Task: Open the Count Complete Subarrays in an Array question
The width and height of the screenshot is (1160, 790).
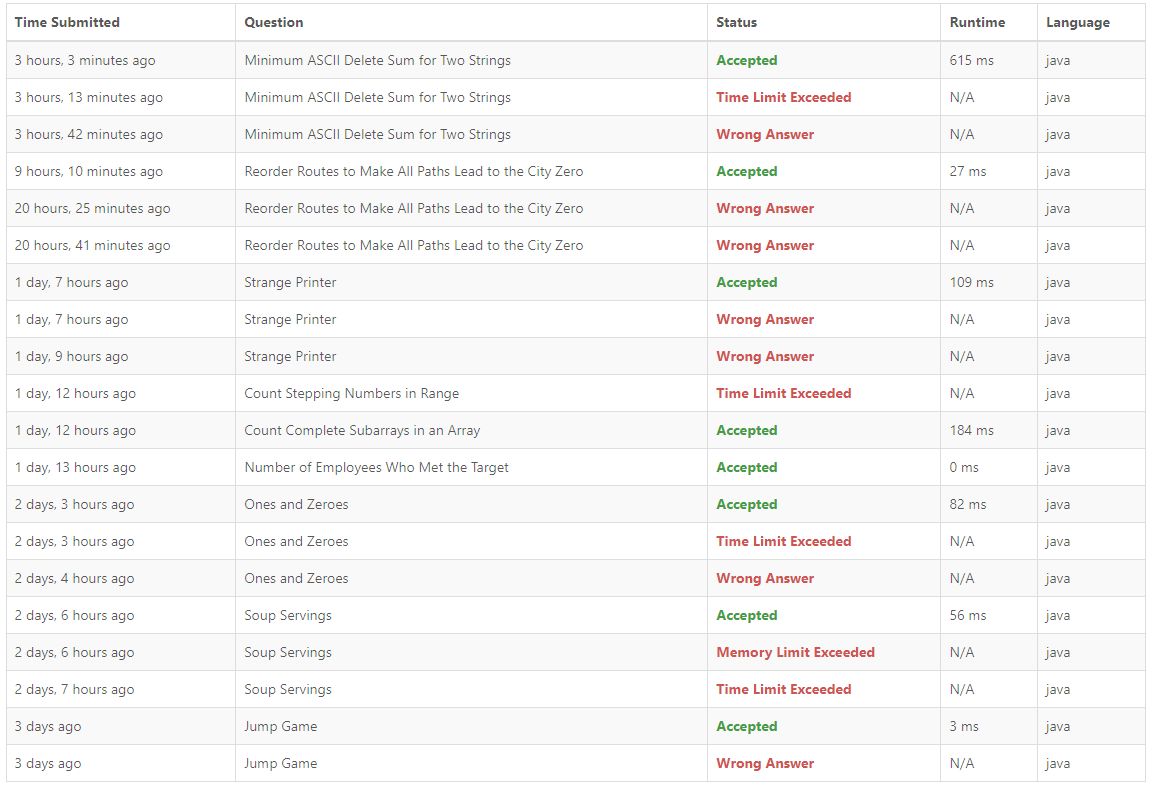Action: pos(362,431)
